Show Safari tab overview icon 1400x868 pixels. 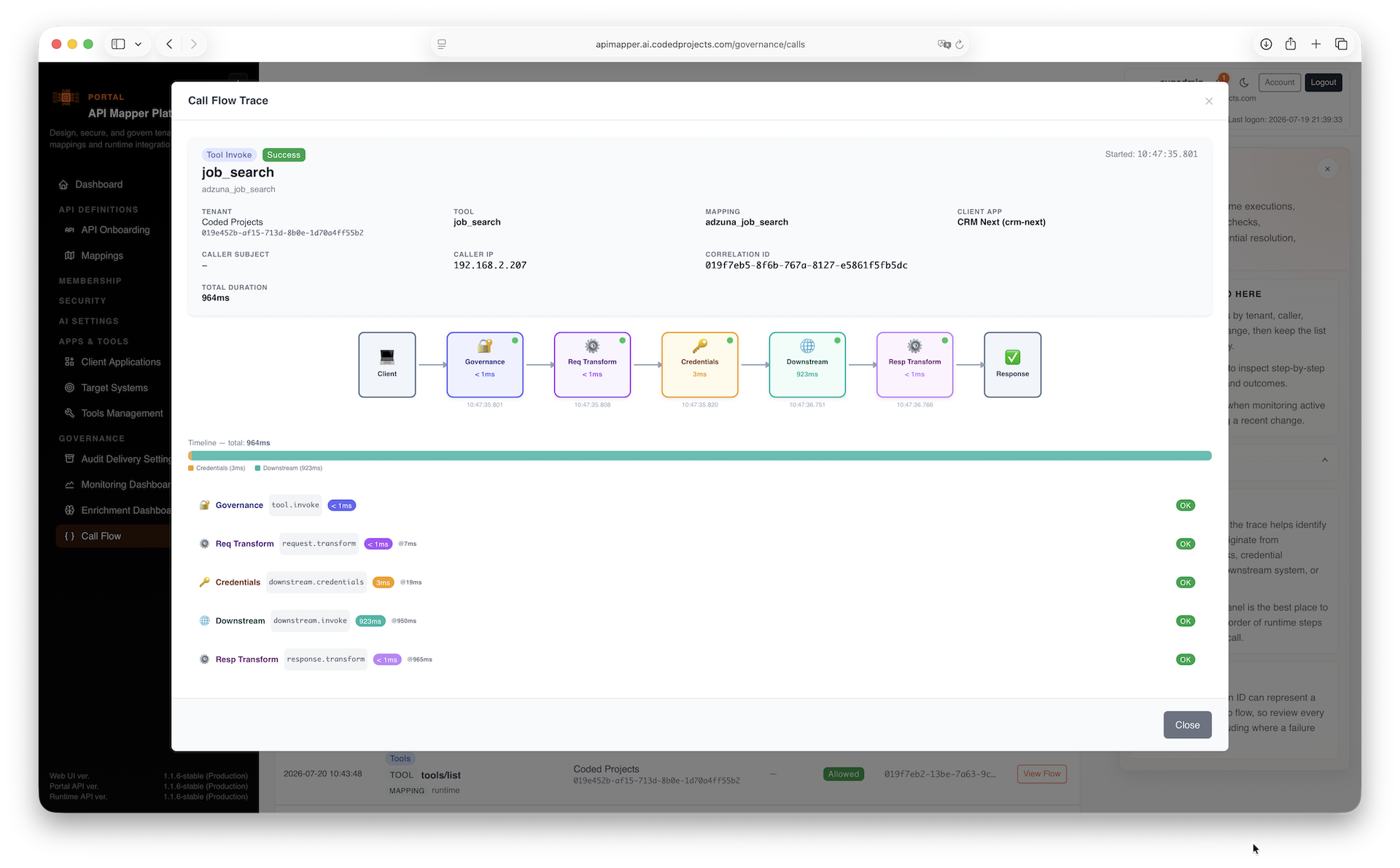[1341, 44]
